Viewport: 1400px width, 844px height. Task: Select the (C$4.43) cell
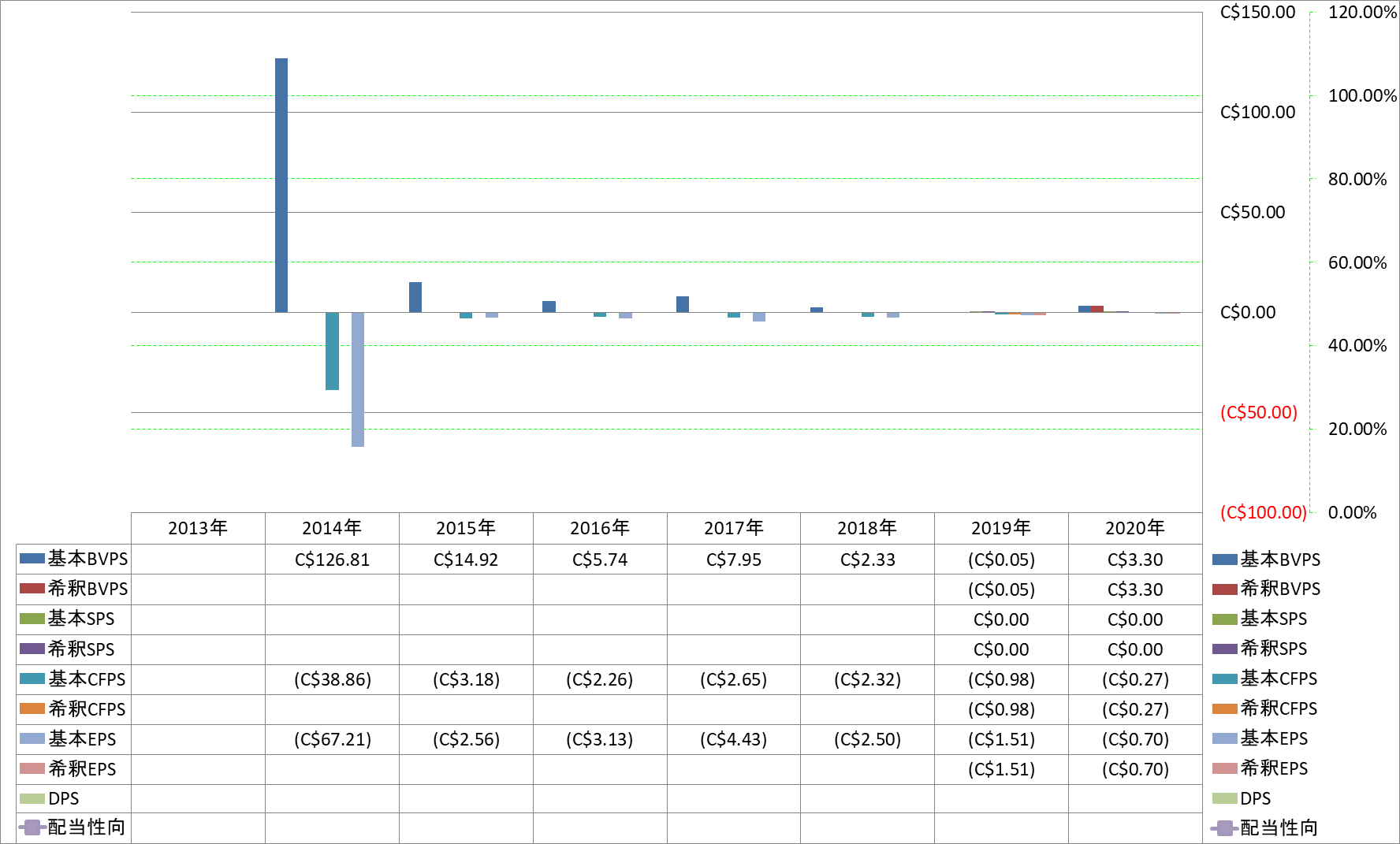[x=734, y=739]
